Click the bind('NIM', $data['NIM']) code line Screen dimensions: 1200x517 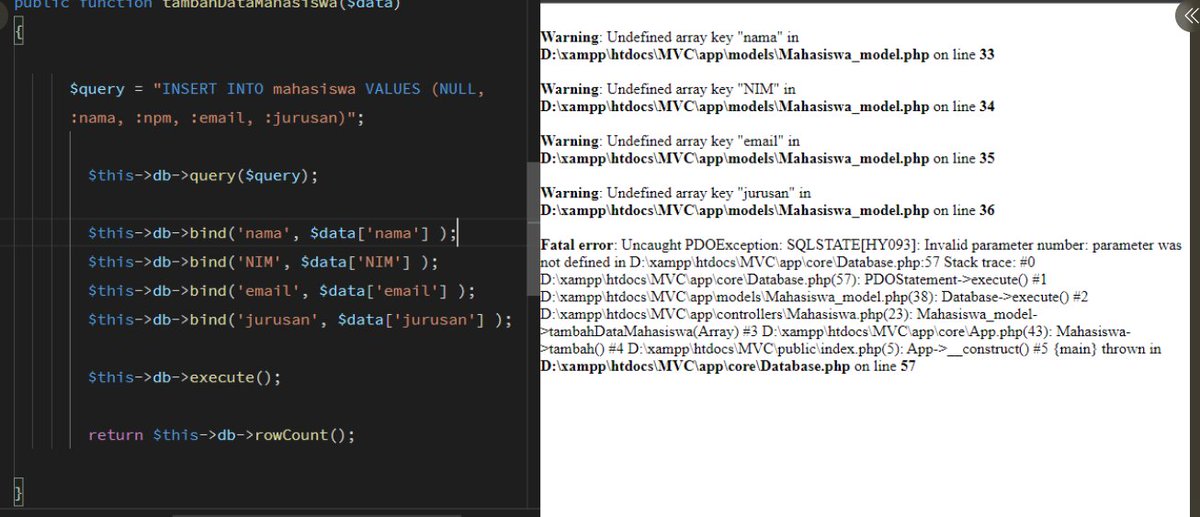click(263, 263)
